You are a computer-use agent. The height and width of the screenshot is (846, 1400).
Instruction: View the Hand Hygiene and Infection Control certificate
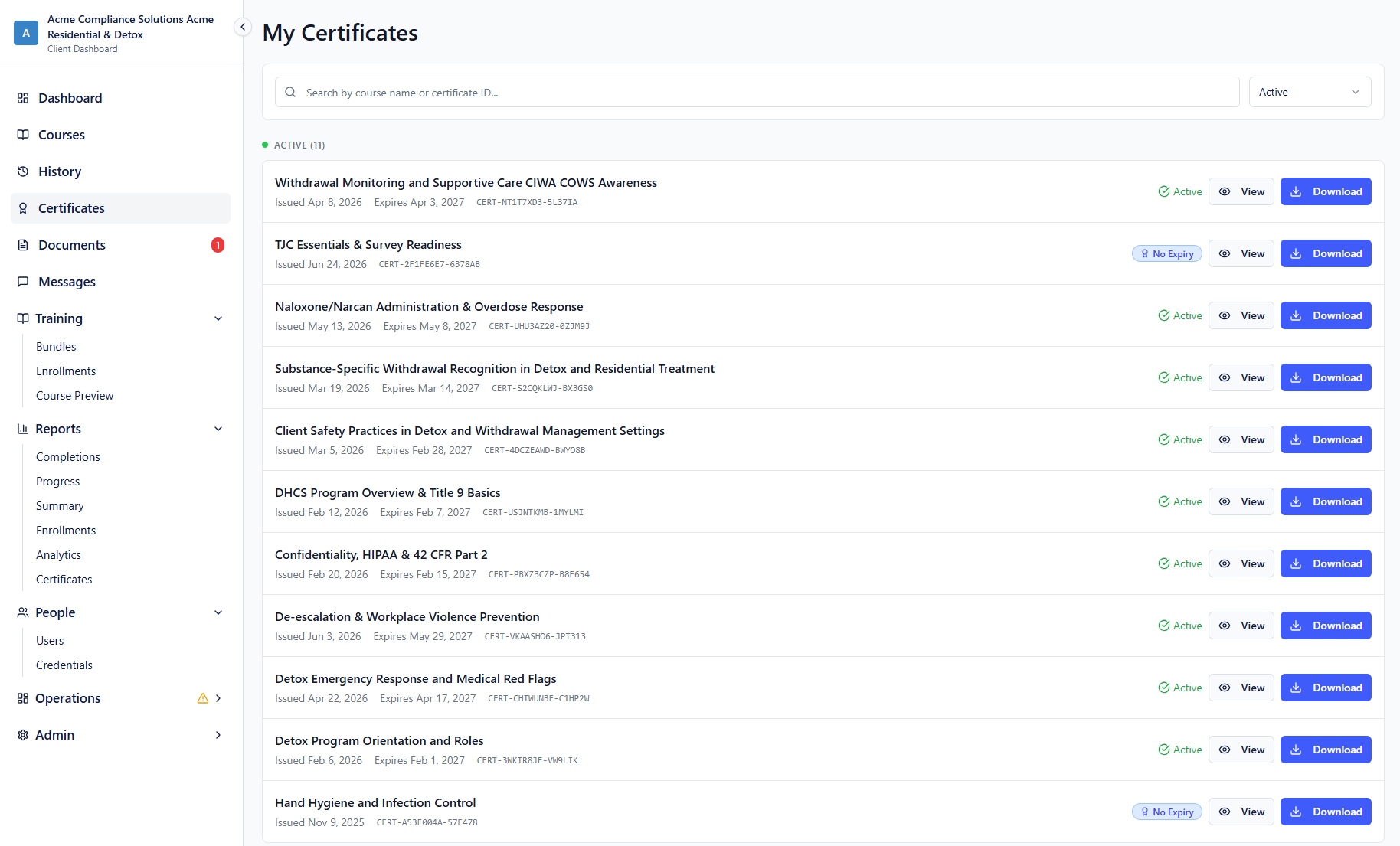[1241, 812]
